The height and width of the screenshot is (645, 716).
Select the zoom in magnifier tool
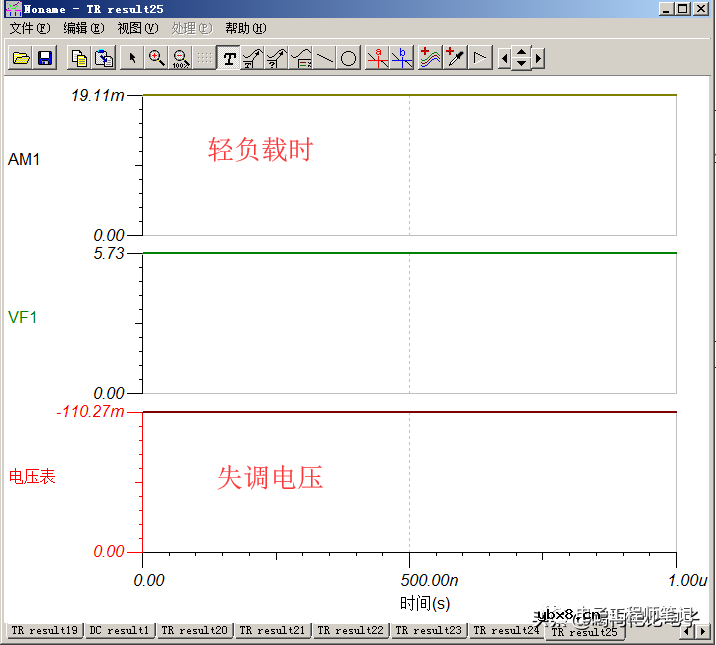157,59
